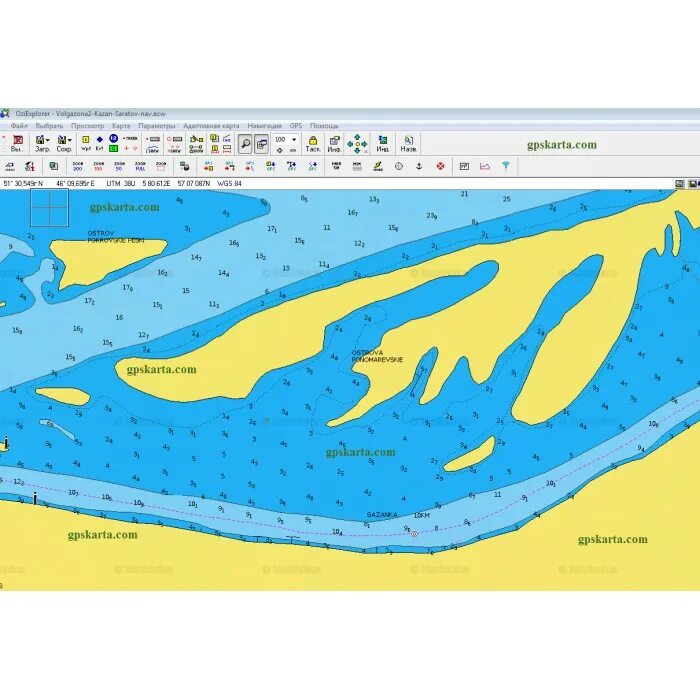Image resolution: width=700 pixels, height=700 pixels.
Task: Click the GPS send route icon
Action: (229, 167)
